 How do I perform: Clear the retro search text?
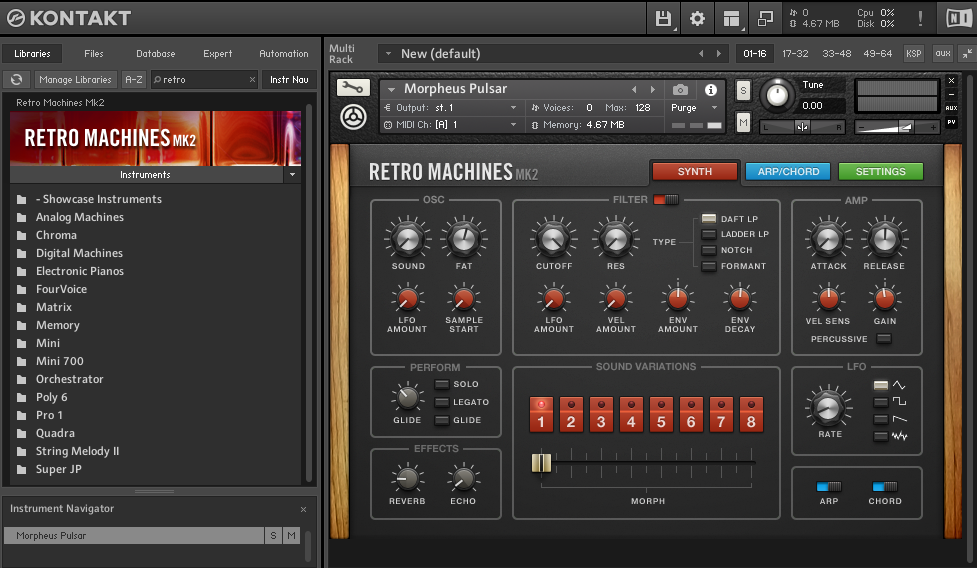click(252, 80)
